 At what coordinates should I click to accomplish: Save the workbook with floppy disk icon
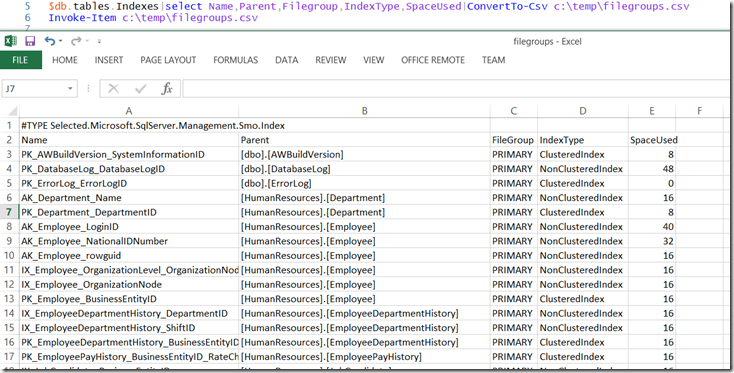click(x=30, y=41)
